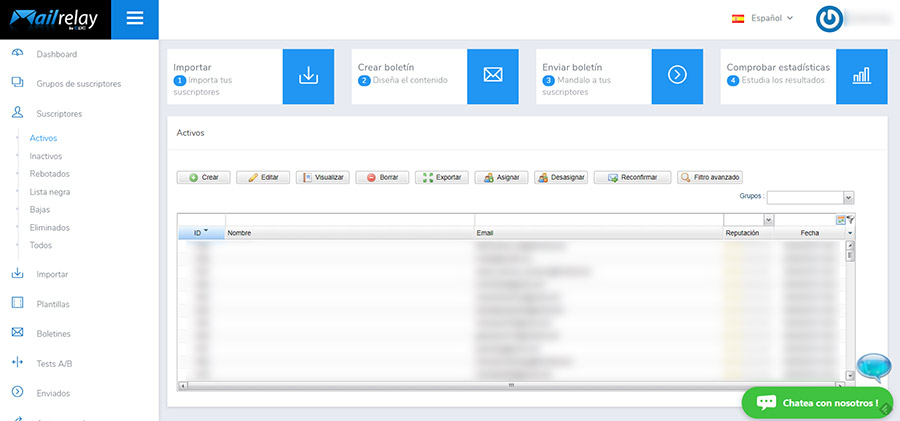Click the Borrar button

382,177
